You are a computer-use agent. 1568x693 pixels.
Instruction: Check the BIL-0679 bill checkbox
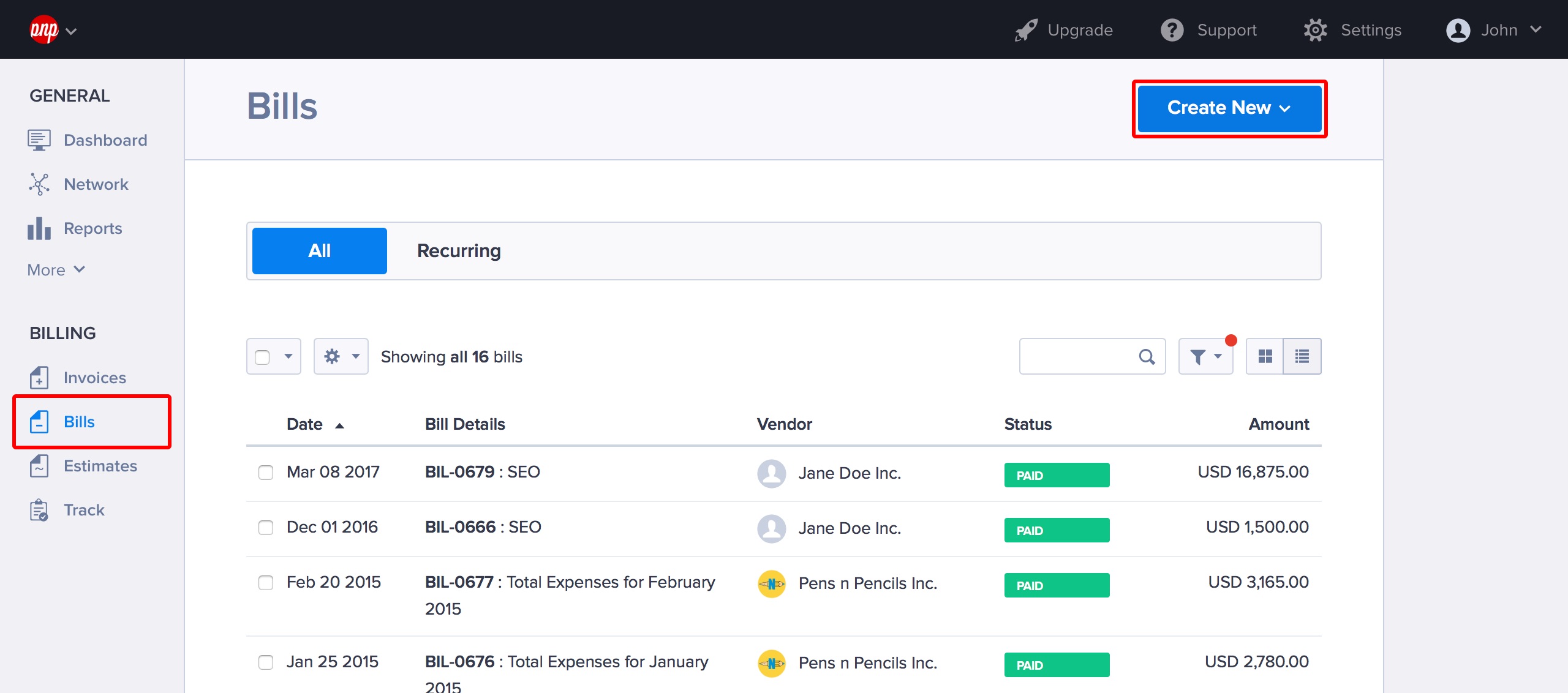pyautogui.click(x=266, y=473)
